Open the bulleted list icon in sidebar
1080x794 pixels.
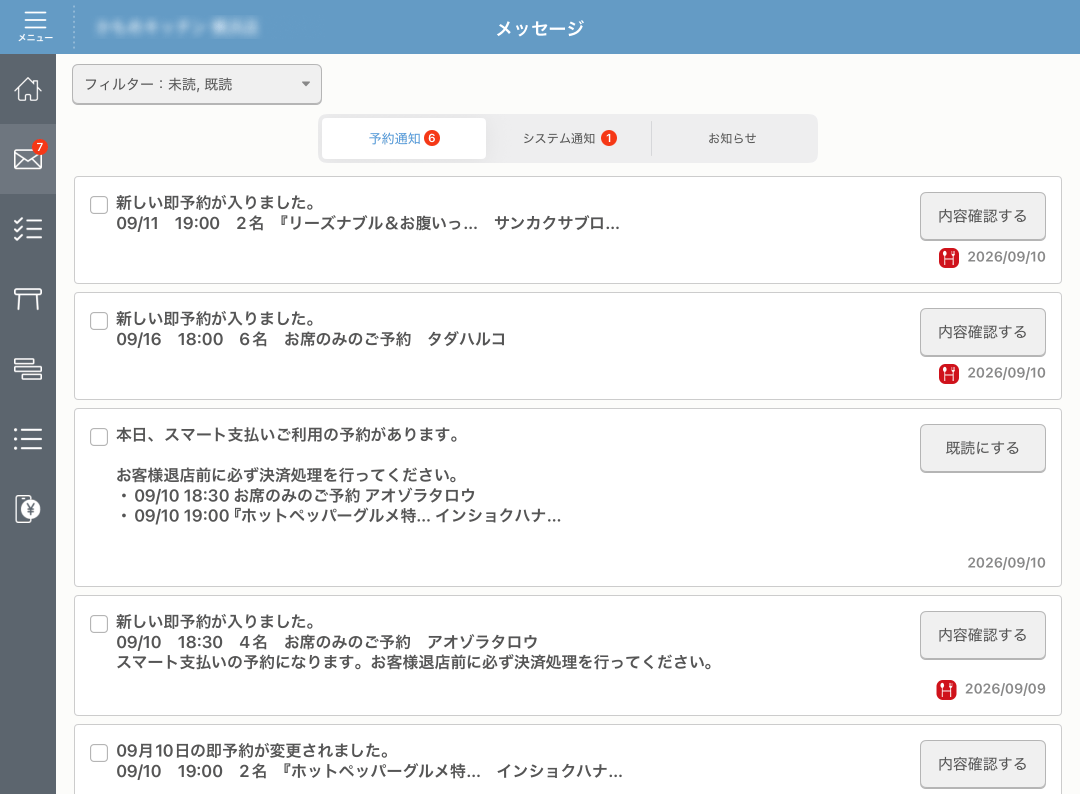tap(28, 439)
